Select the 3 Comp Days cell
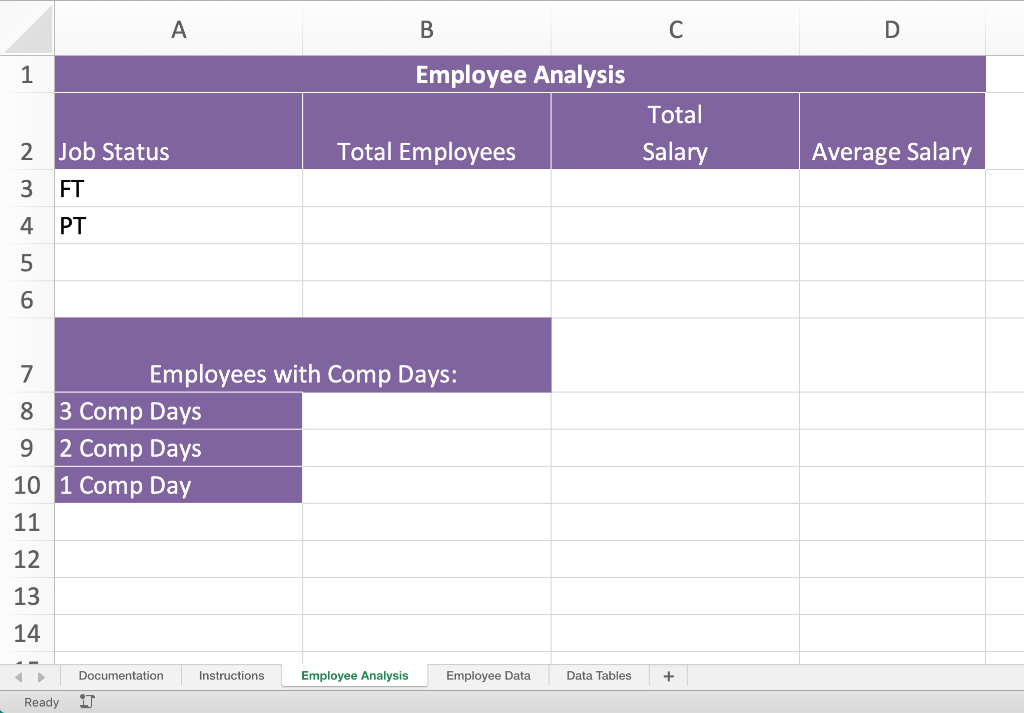 click(178, 411)
